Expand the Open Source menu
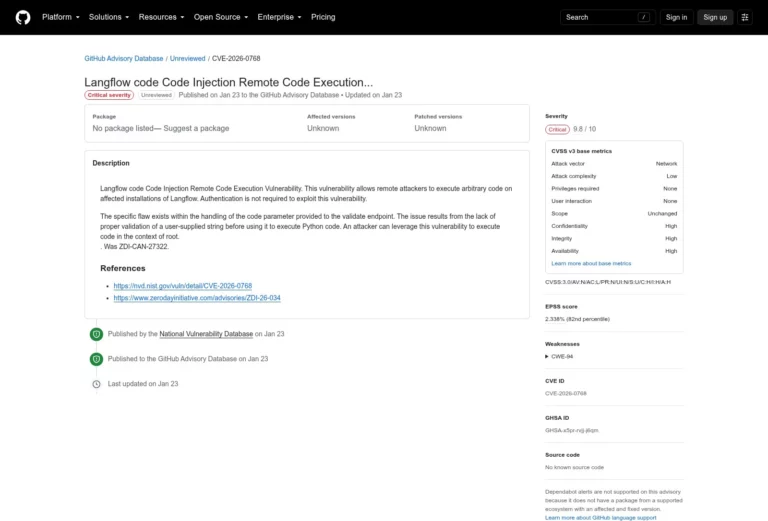 221,17
